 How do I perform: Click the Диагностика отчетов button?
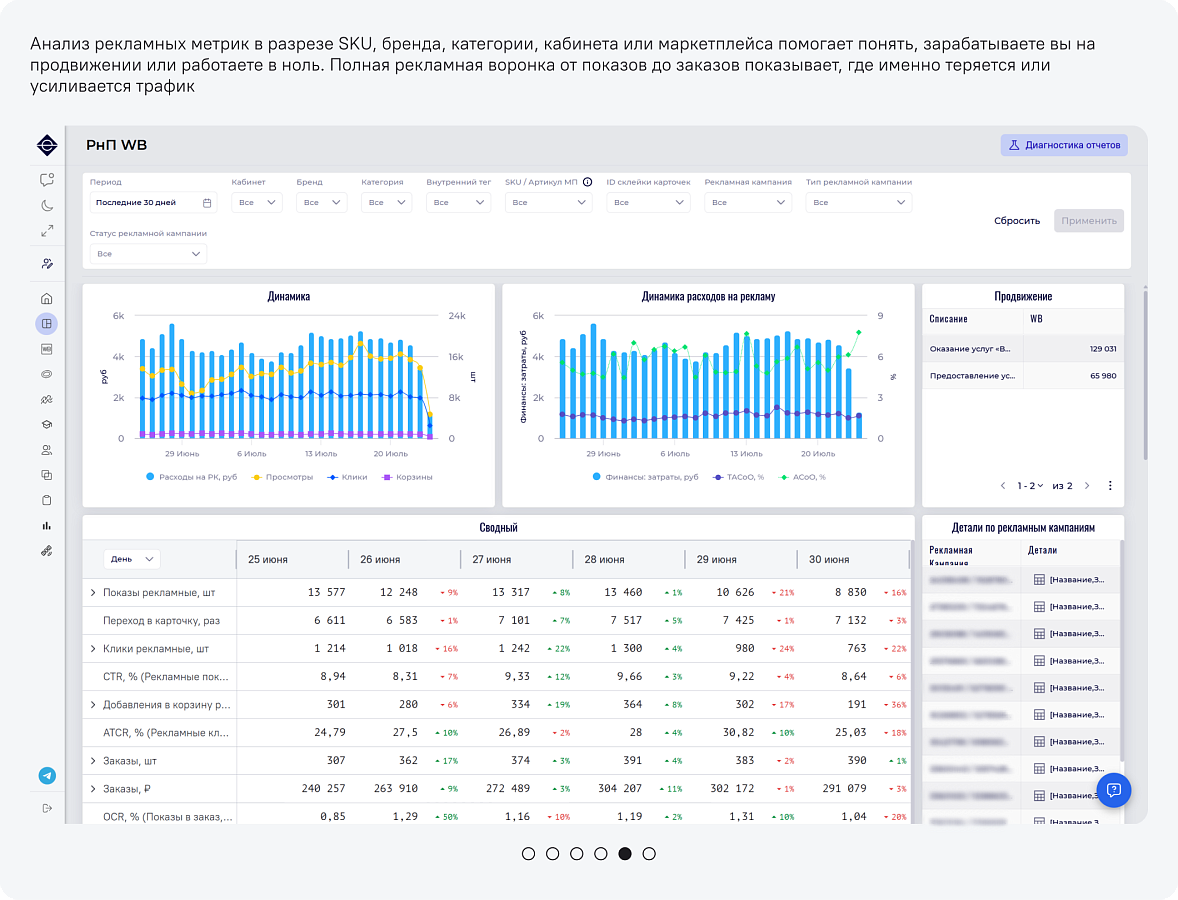pos(1064,145)
